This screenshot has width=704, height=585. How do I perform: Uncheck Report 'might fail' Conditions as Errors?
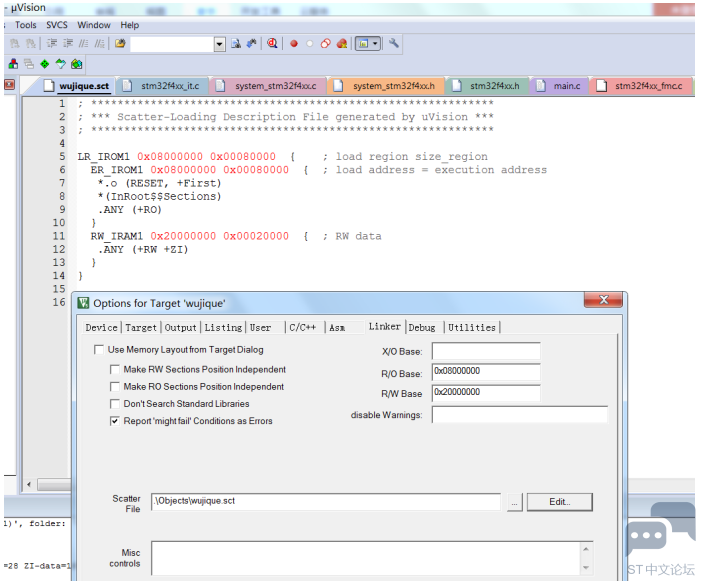point(115,421)
